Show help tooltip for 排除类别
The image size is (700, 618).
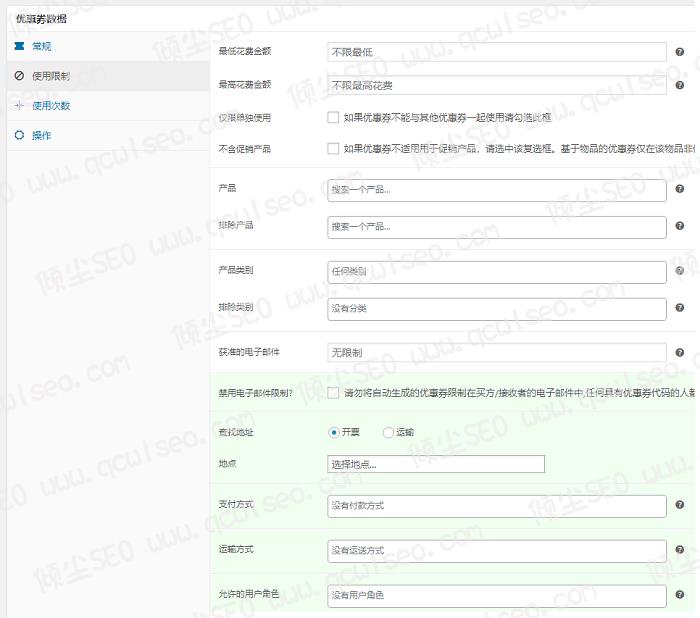click(679, 308)
